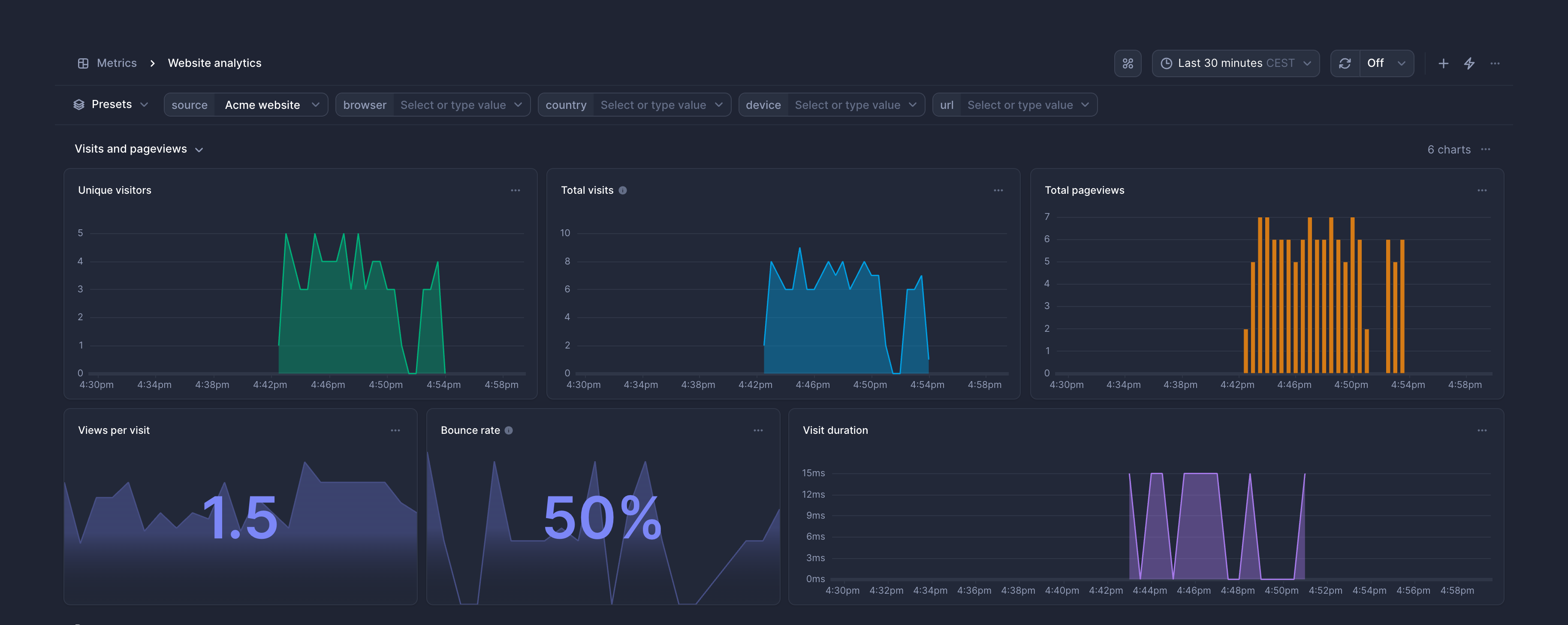
Task: Click the Total visits info icon
Action: coord(623,190)
